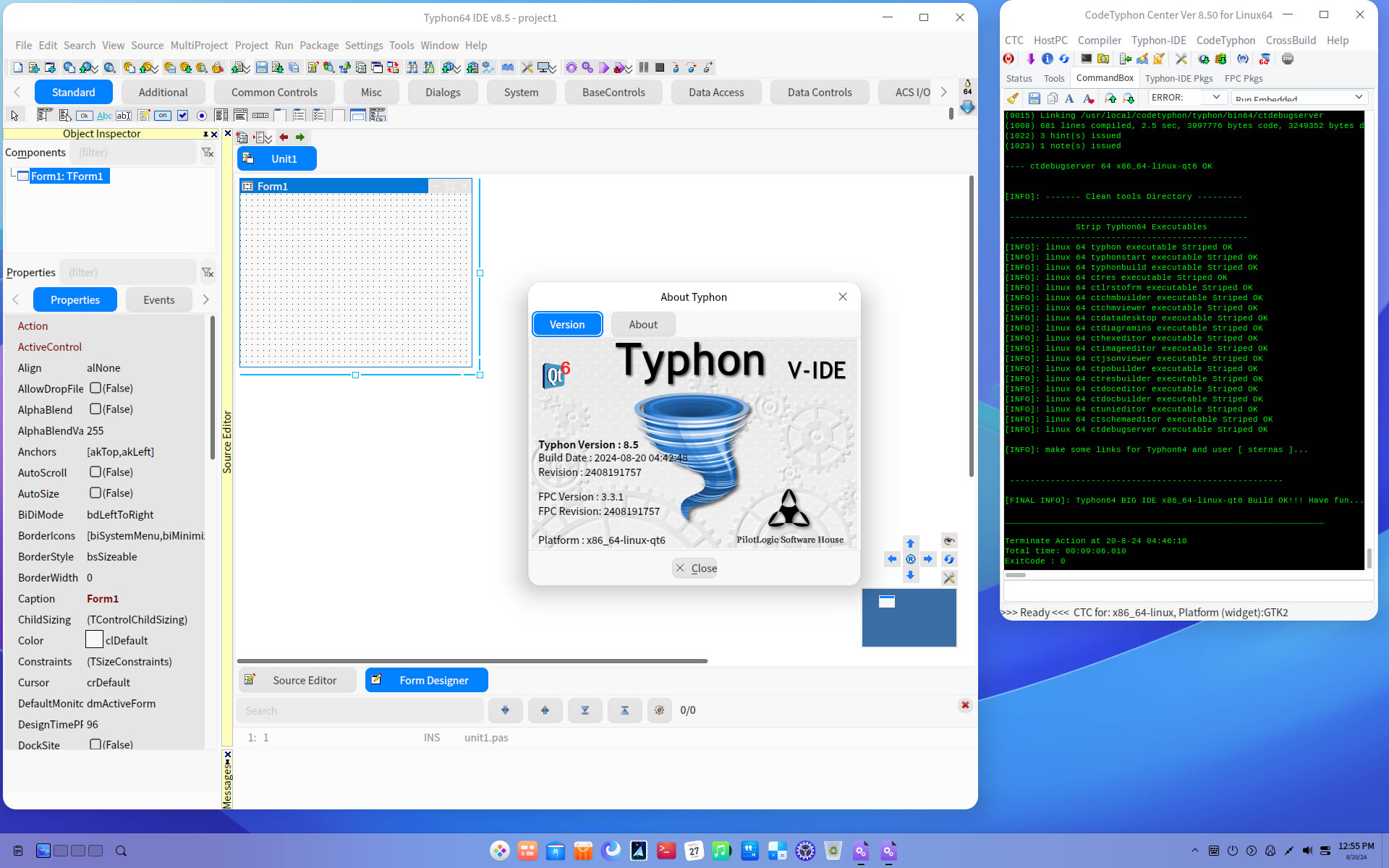Click find-next down arrow in search bar
Screen dimensions: 1389x868
(505, 710)
